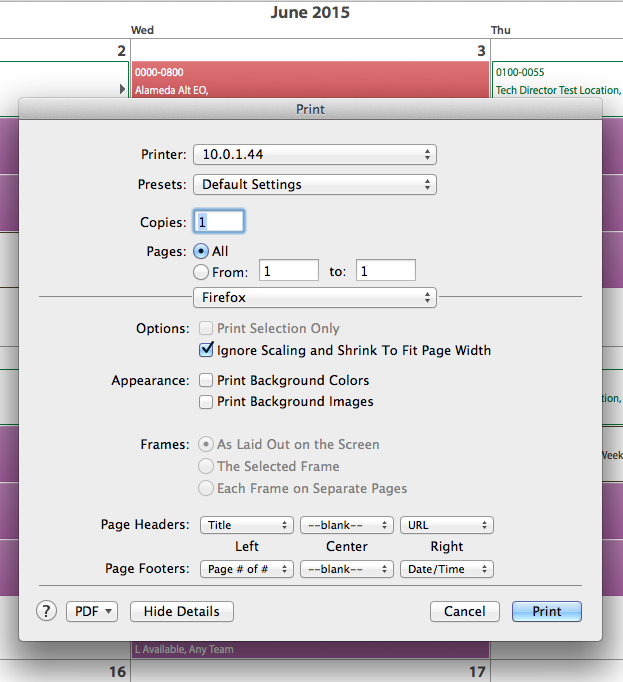Click the arrow marker beside Alameda event
The height and width of the screenshot is (682, 623).
[x=122, y=89]
